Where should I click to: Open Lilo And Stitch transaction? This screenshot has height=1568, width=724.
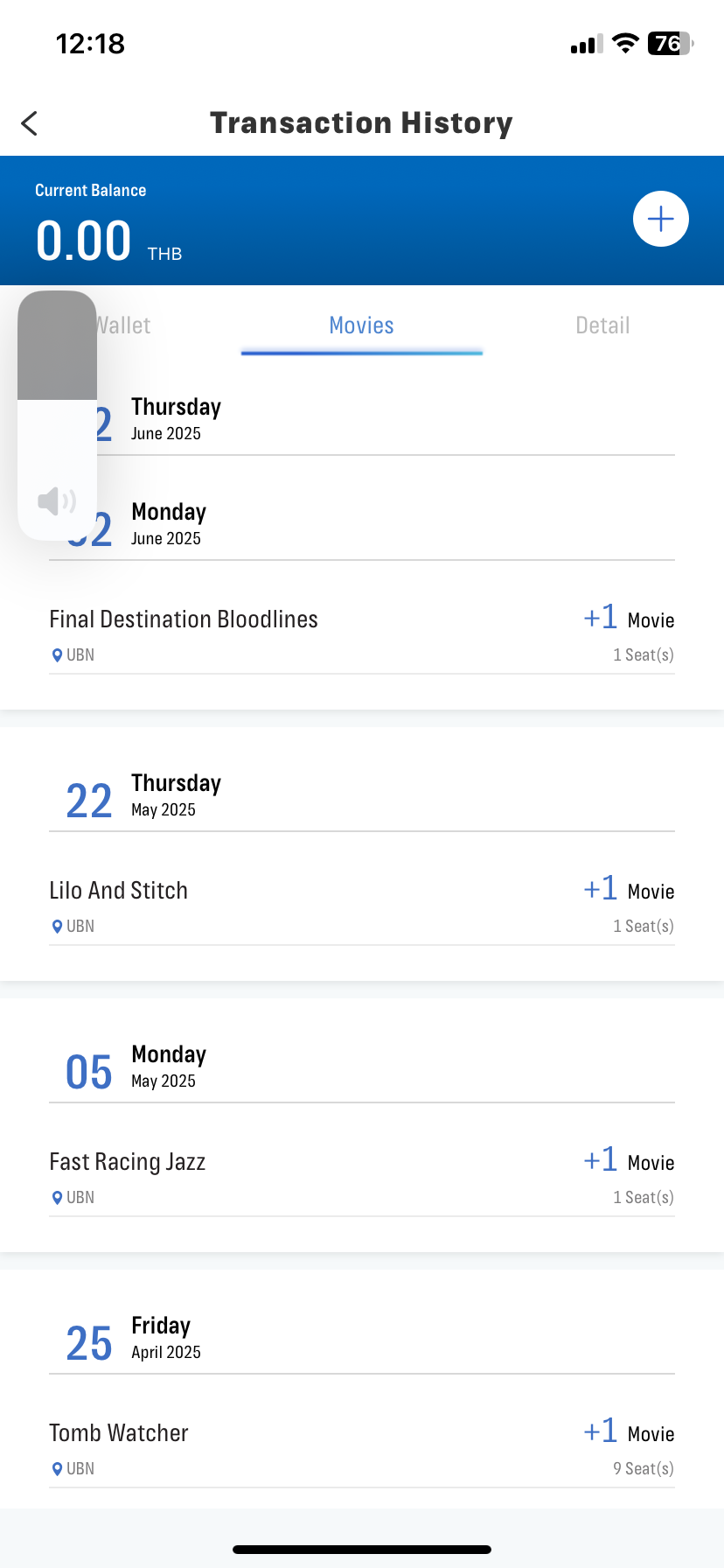pos(362,906)
